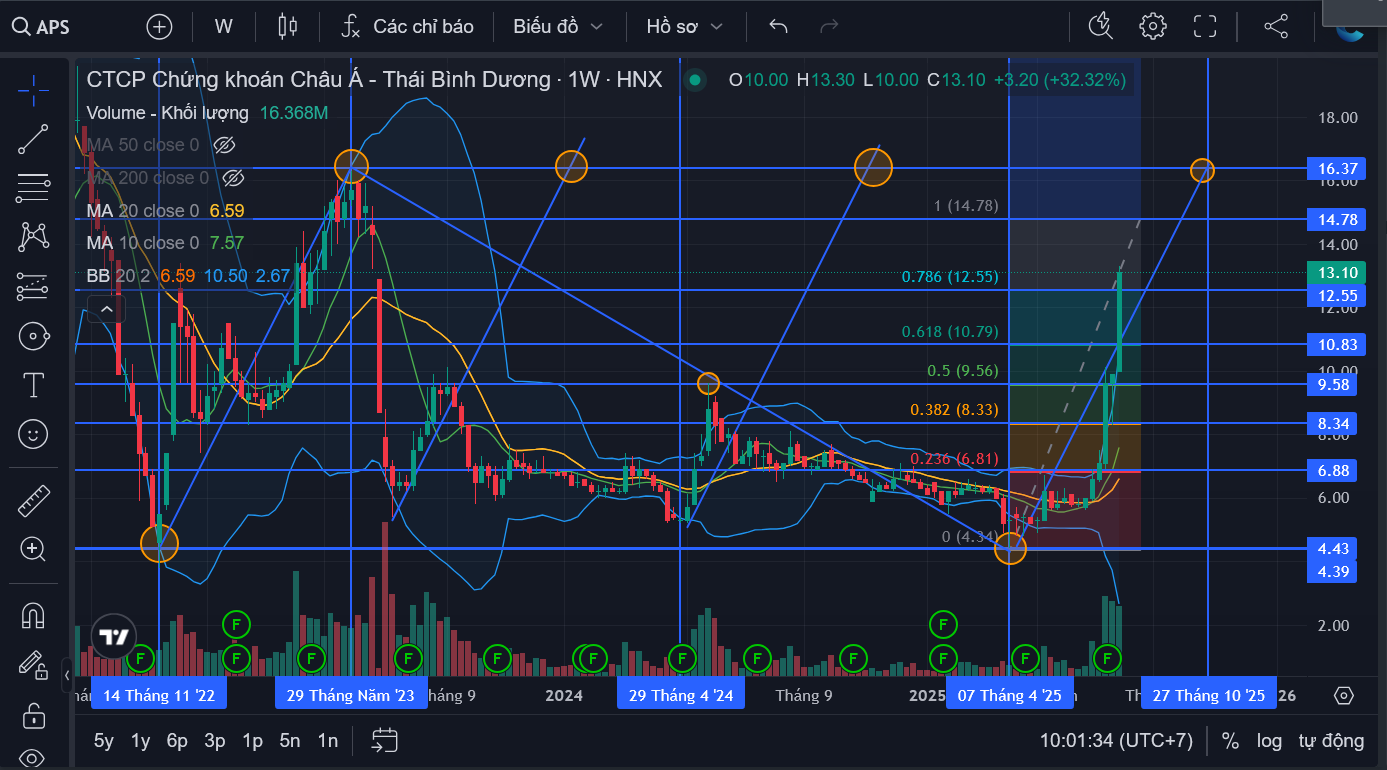Viewport: 1387px width, 770px height.
Task: Activate the zoom in tool
Action: click(x=33, y=548)
